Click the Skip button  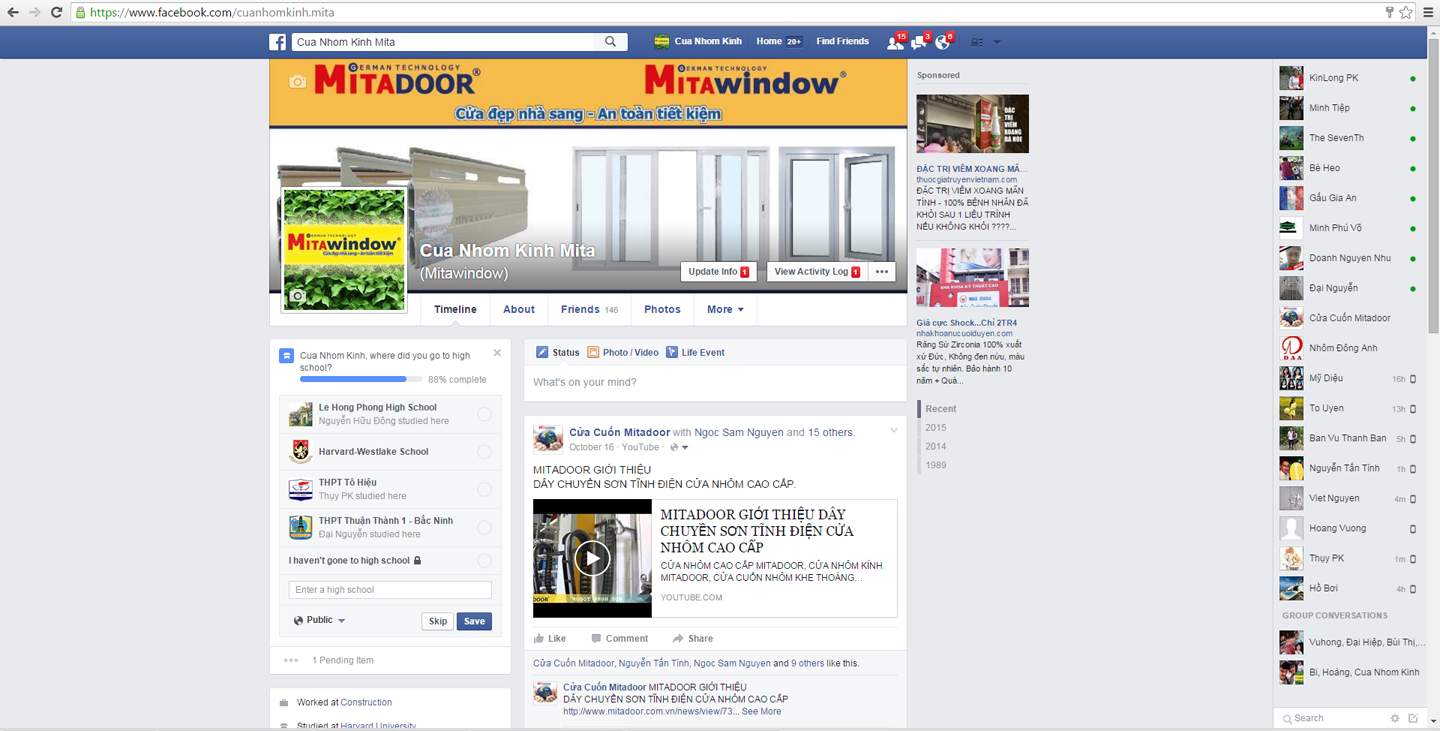(438, 621)
